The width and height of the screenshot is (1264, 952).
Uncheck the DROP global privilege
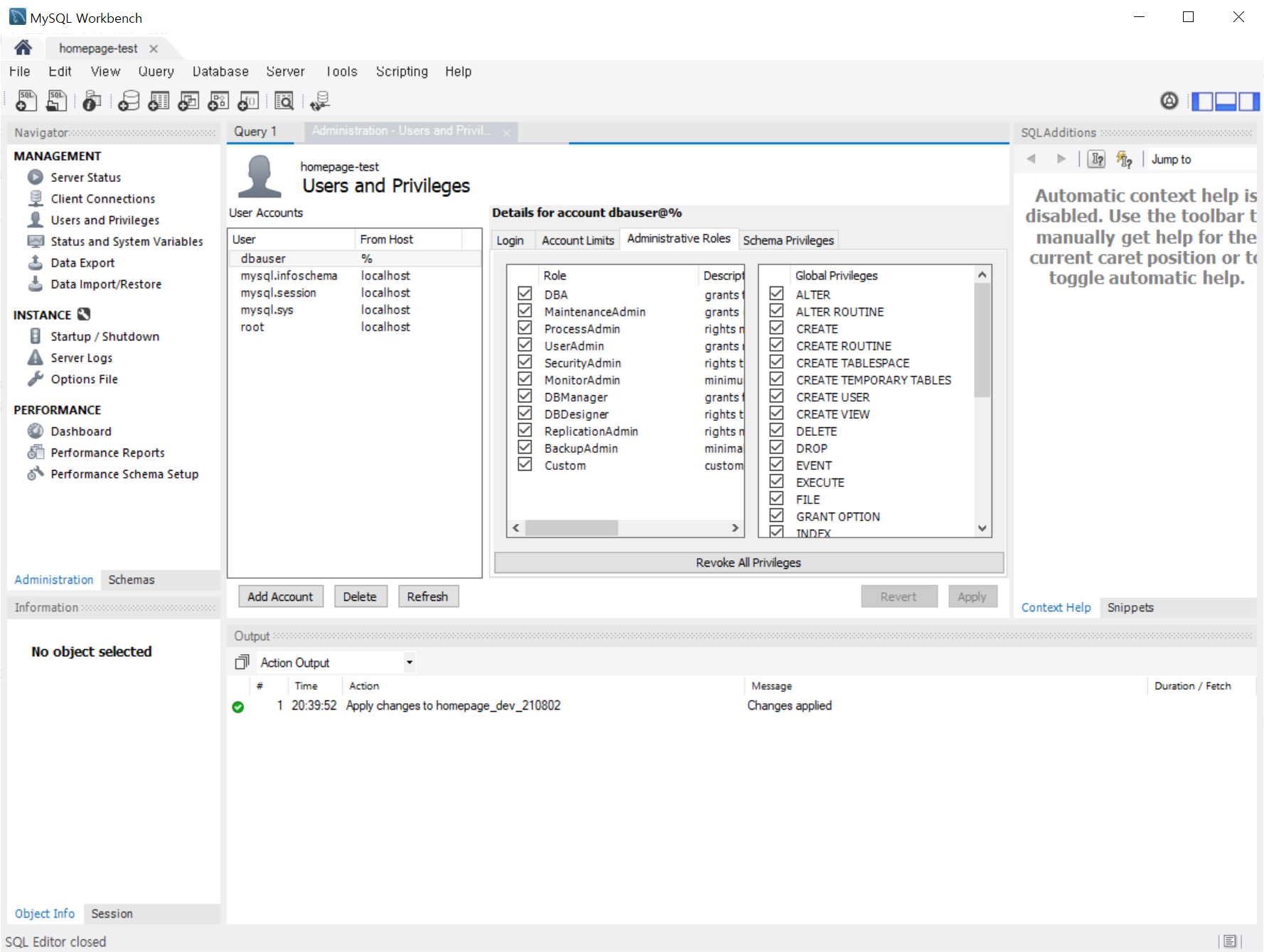pyautogui.click(x=776, y=447)
